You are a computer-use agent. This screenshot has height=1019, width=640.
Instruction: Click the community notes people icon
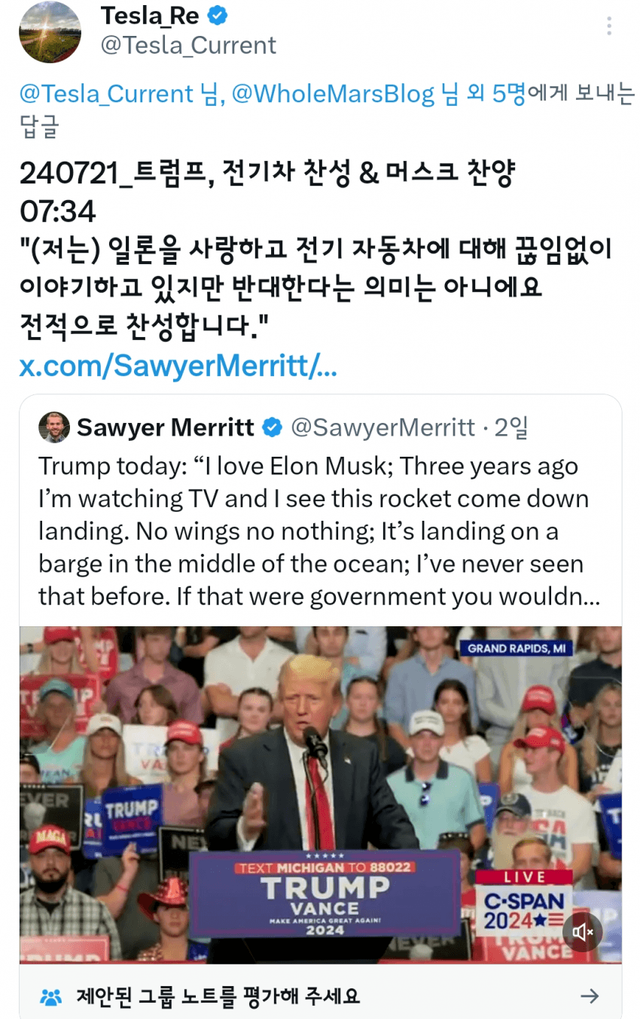(x=50, y=996)
